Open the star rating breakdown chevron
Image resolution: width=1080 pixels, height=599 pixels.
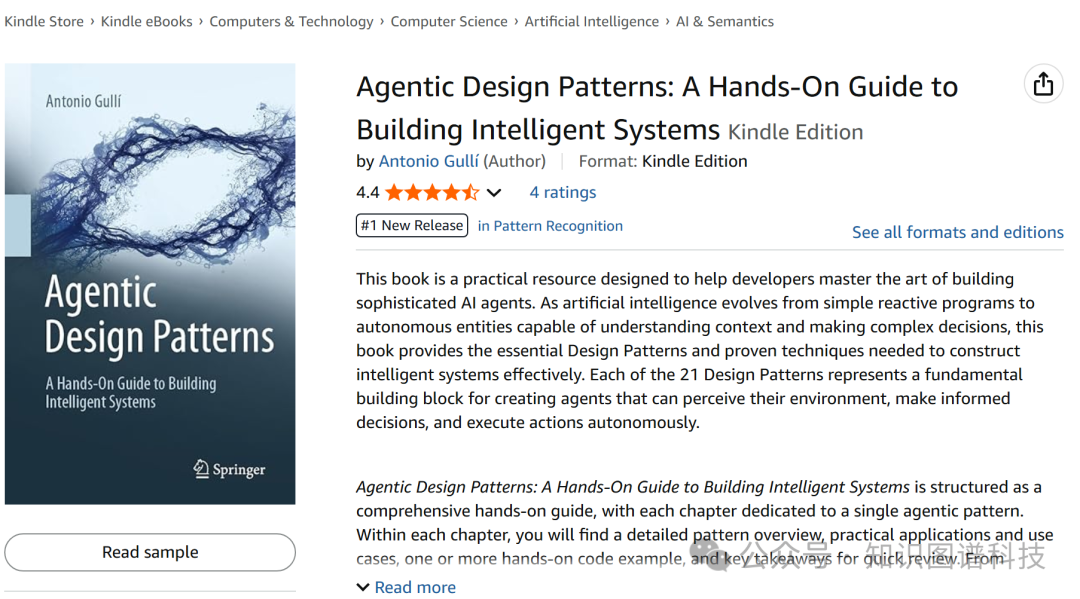pyautogui.click(x=494, y=193)
